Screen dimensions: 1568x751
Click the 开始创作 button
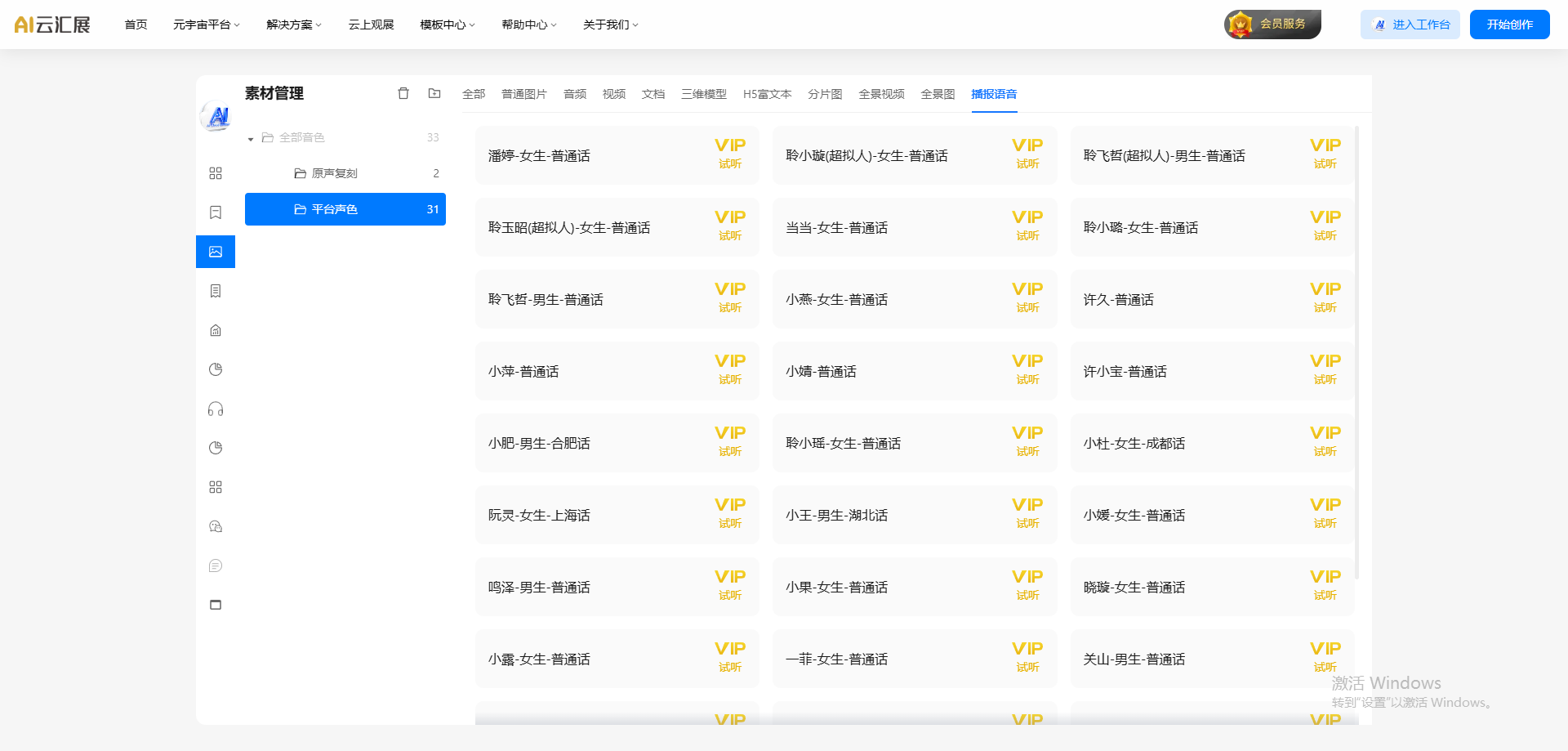[1509, 25]
